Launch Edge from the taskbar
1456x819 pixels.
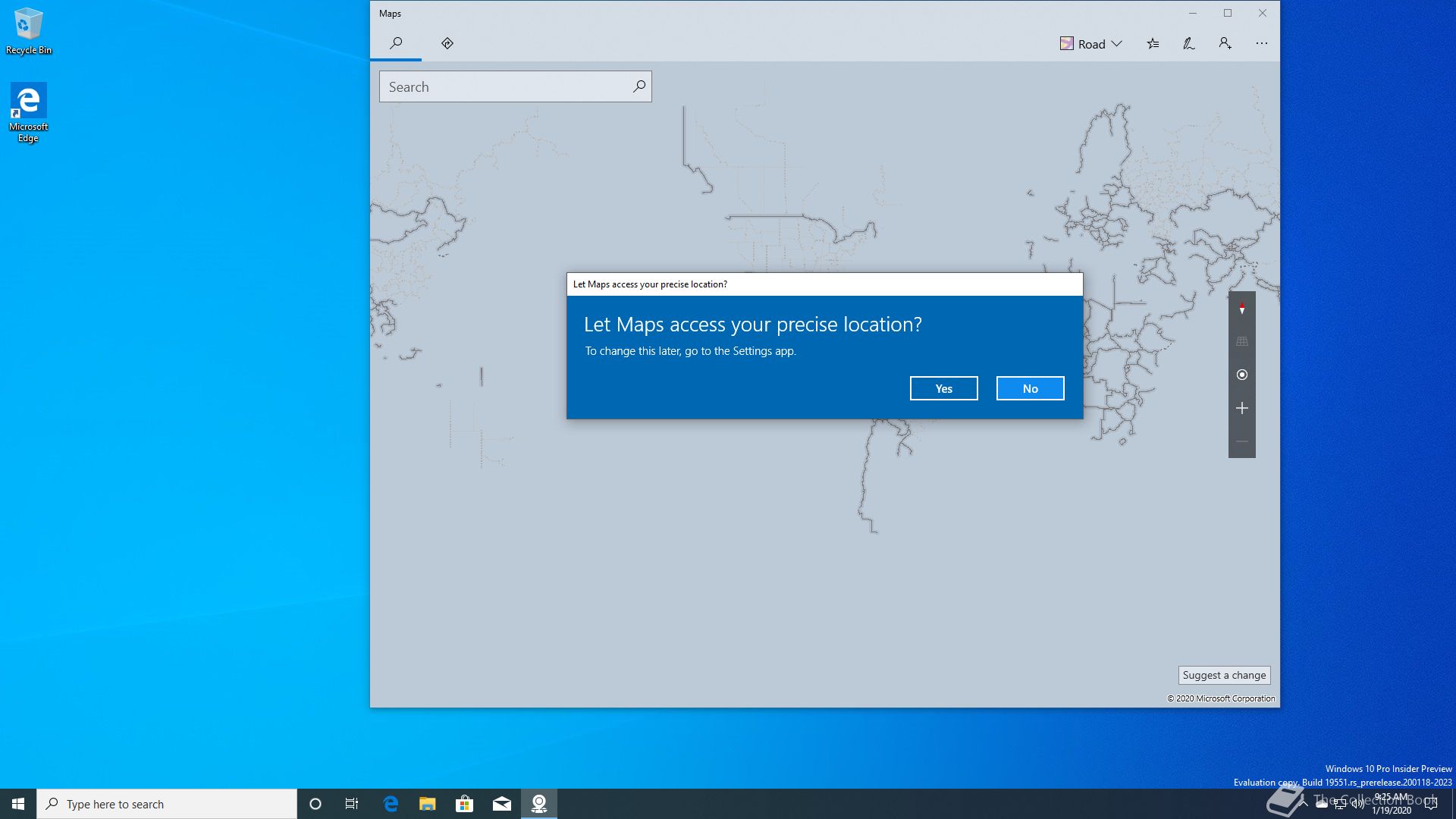pos(391,804)
